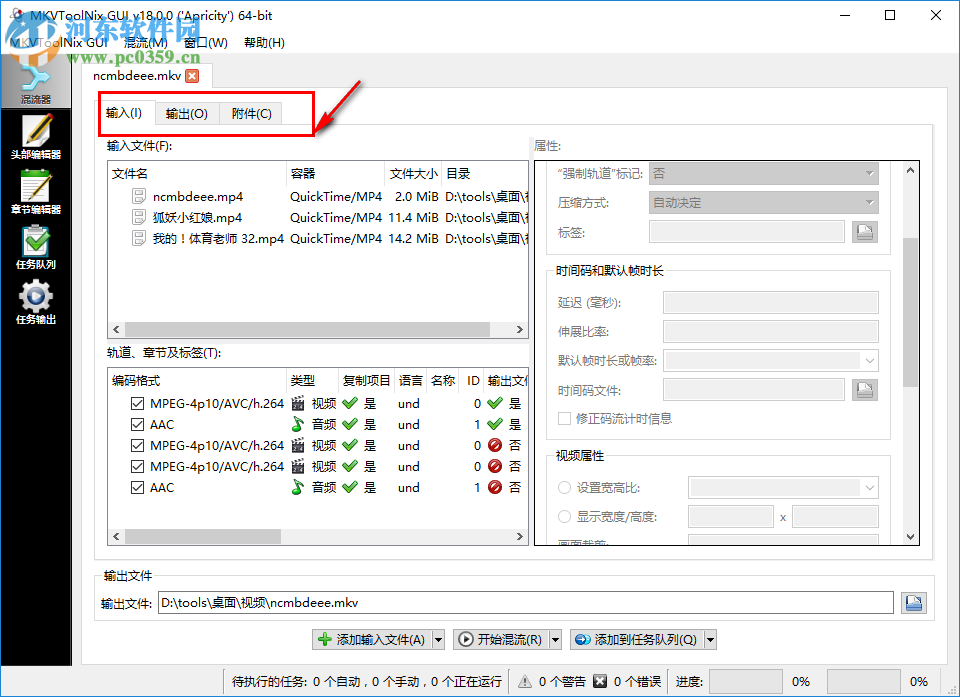Switch to 任务队列 in sidebar

pyautogui.click(x=36, y=245)
